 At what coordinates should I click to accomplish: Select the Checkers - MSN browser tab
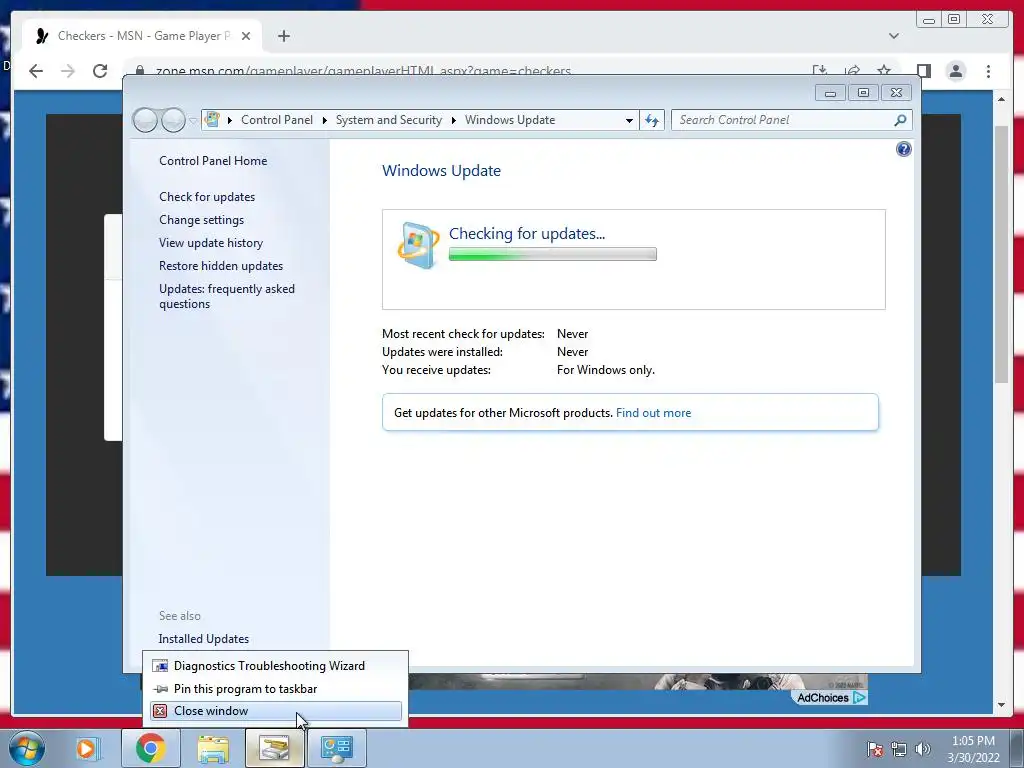coord(142,36)
